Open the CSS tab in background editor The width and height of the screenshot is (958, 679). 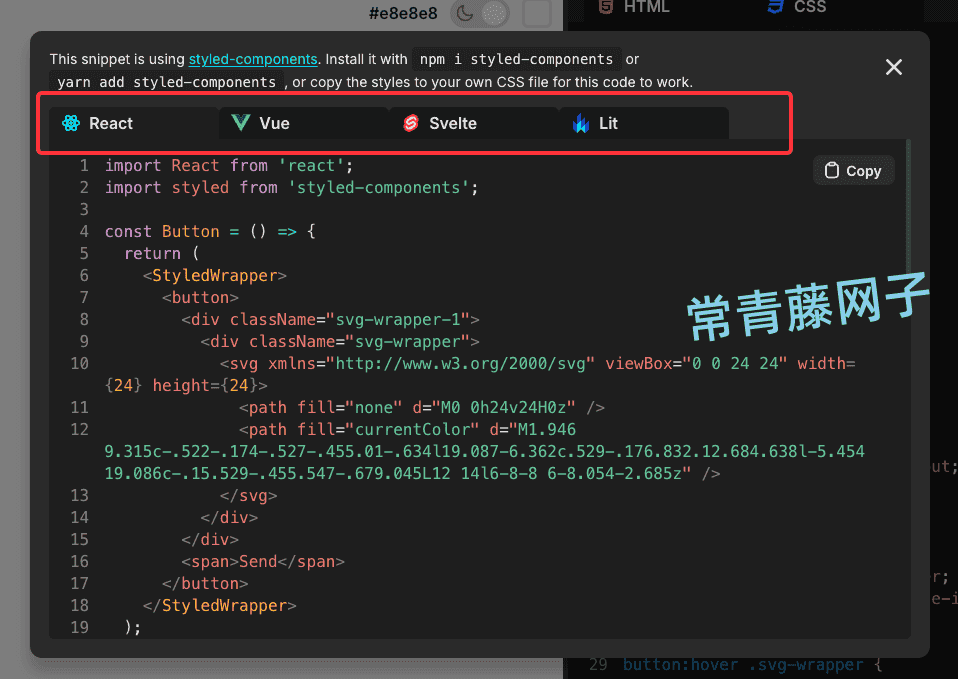click(x=797, y=7)
